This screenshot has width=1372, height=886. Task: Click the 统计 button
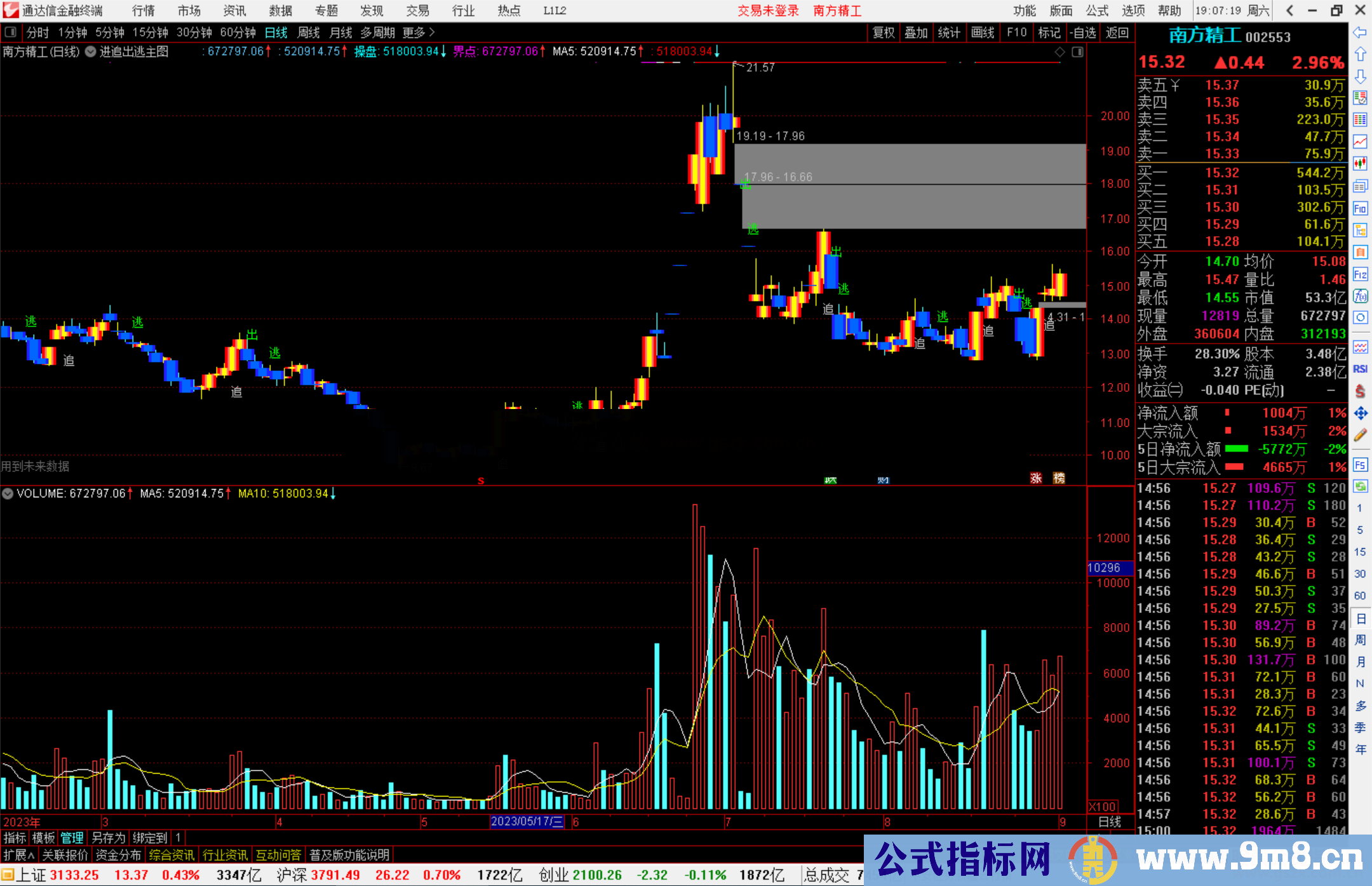pos(950,32)
